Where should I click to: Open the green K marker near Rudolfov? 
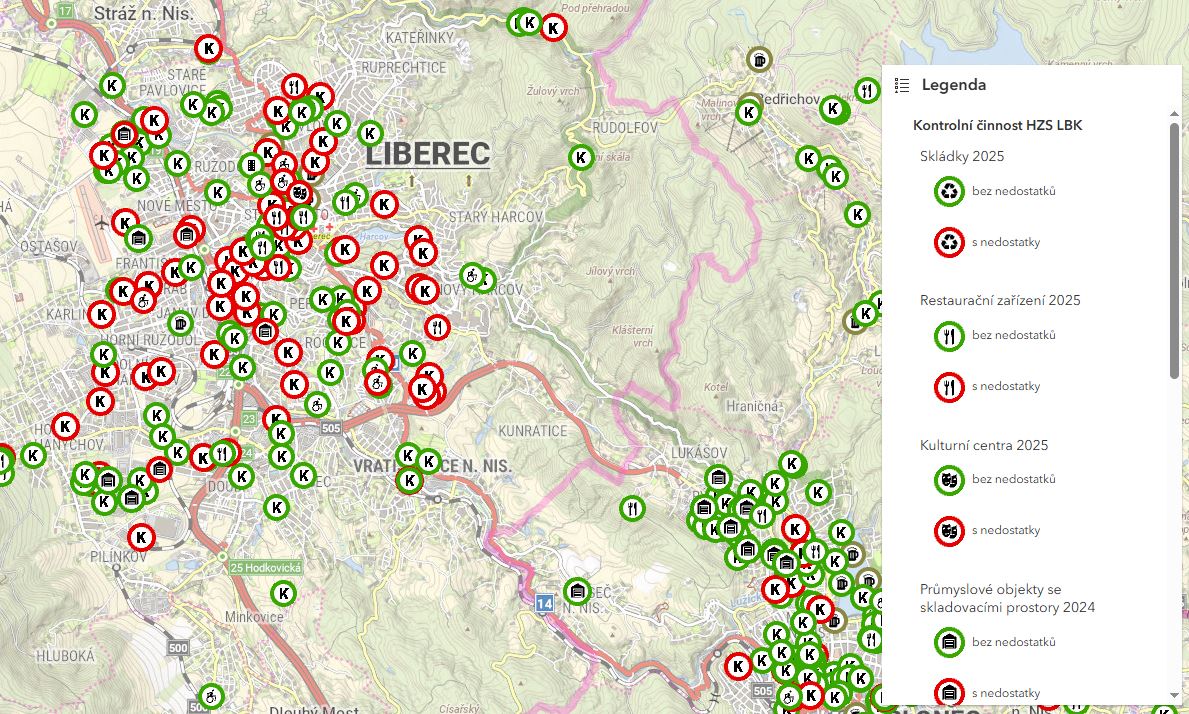tap(581, 157)
